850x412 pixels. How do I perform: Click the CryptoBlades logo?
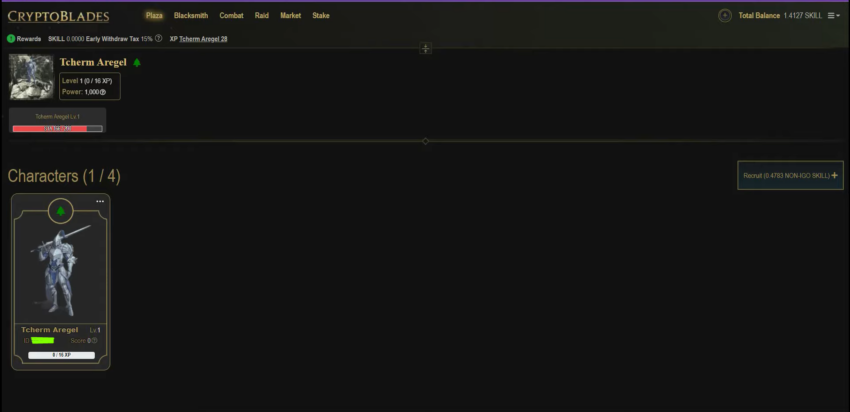pyautogui.click(x=59, y=16)
